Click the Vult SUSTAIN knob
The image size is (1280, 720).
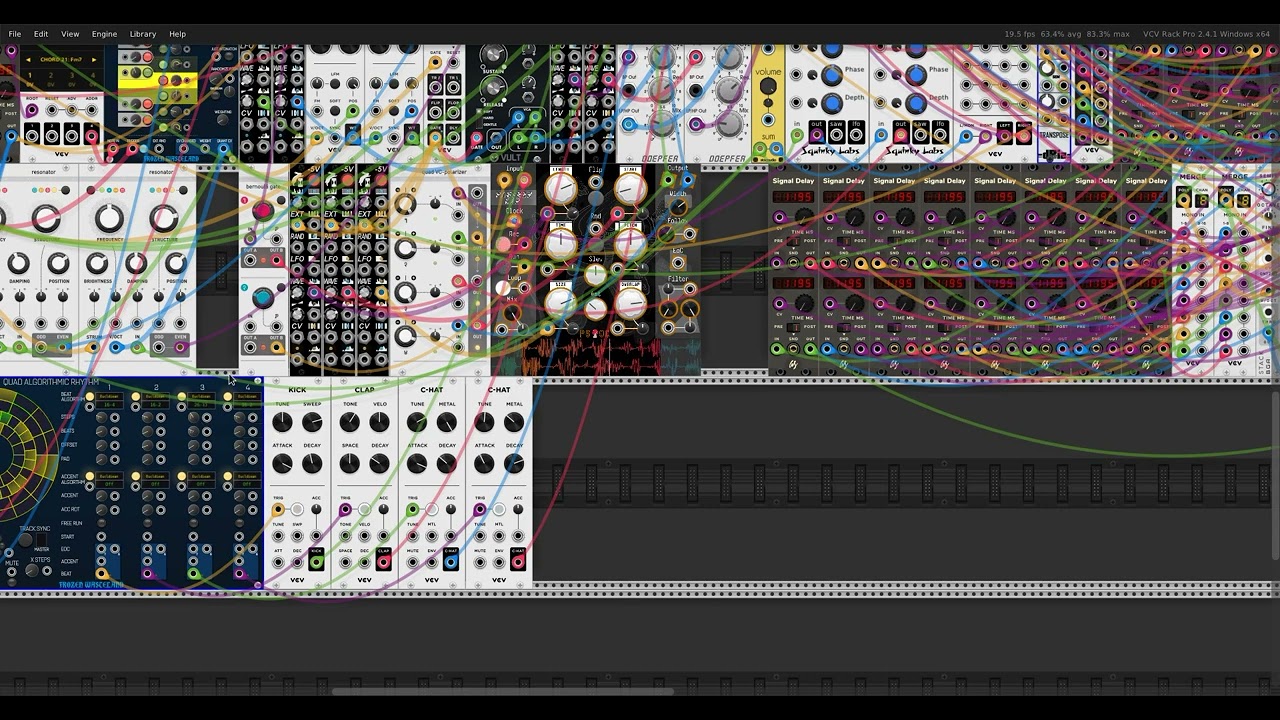pos(492,56)
